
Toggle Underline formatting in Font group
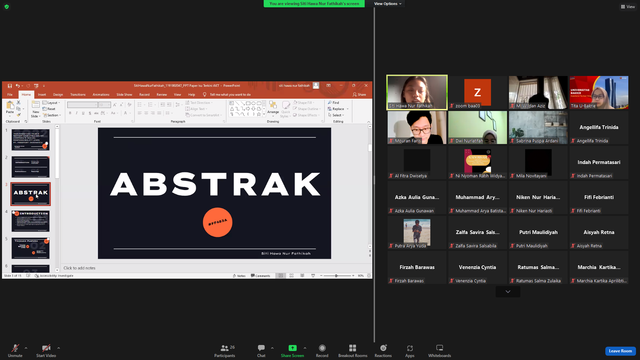pyautogui.click(x=83, y=113)
